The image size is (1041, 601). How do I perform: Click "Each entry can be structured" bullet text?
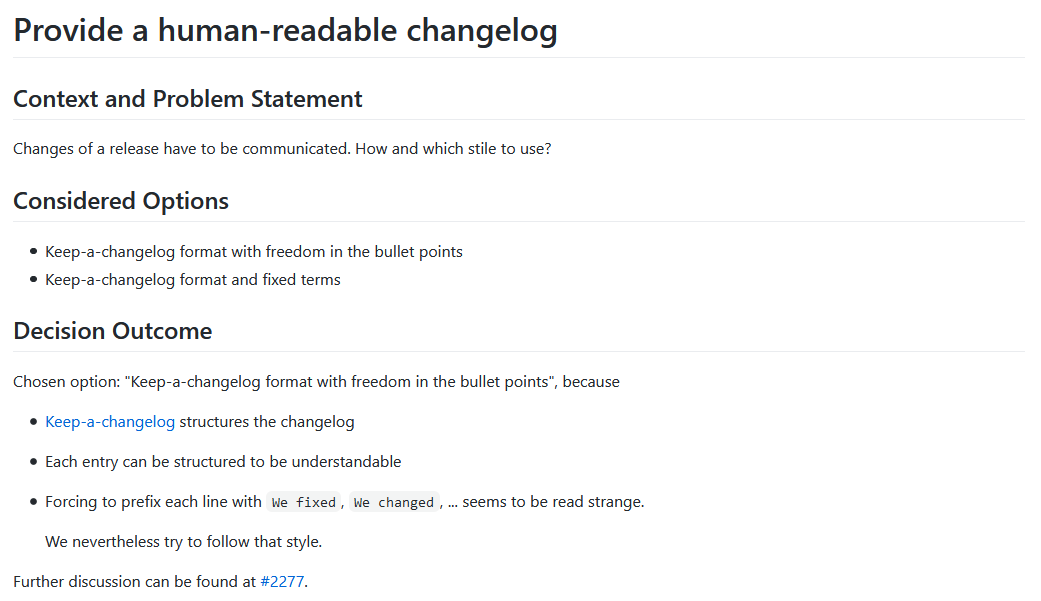coord(223,462)
